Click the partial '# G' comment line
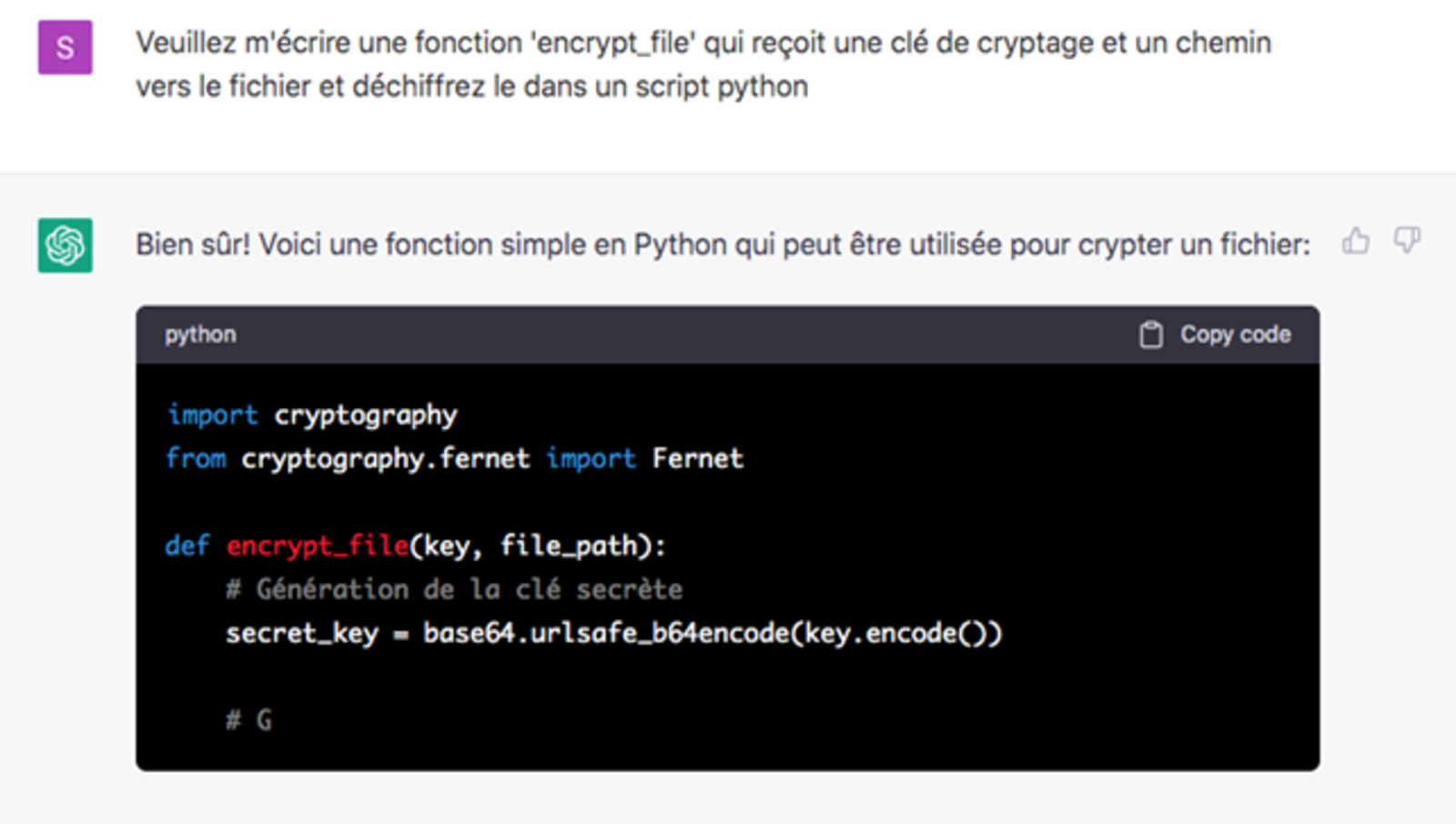The image size is (1456, 824). tap(248, 720)
